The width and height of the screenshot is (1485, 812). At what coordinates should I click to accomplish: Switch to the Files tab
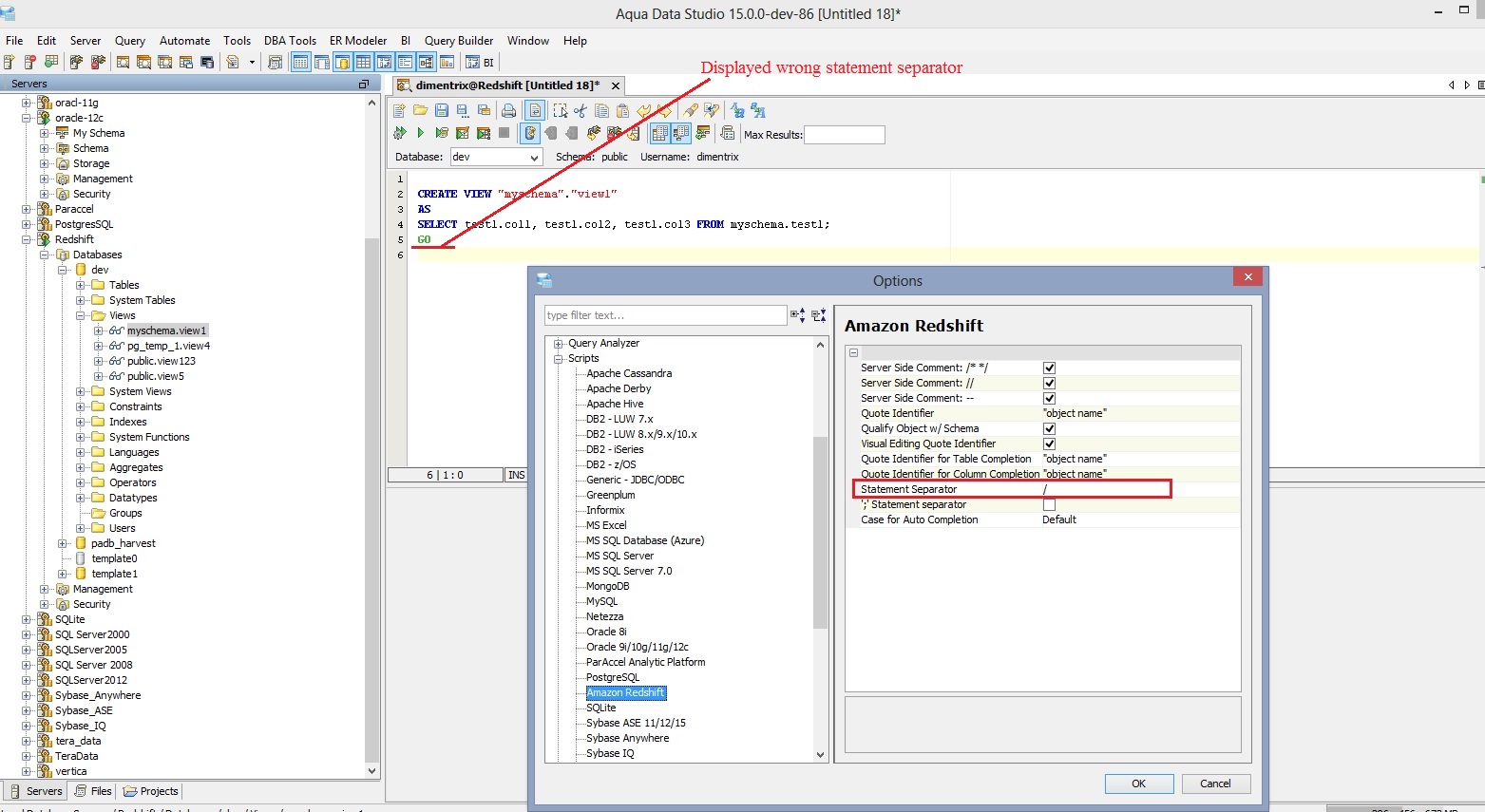[94, 791]
